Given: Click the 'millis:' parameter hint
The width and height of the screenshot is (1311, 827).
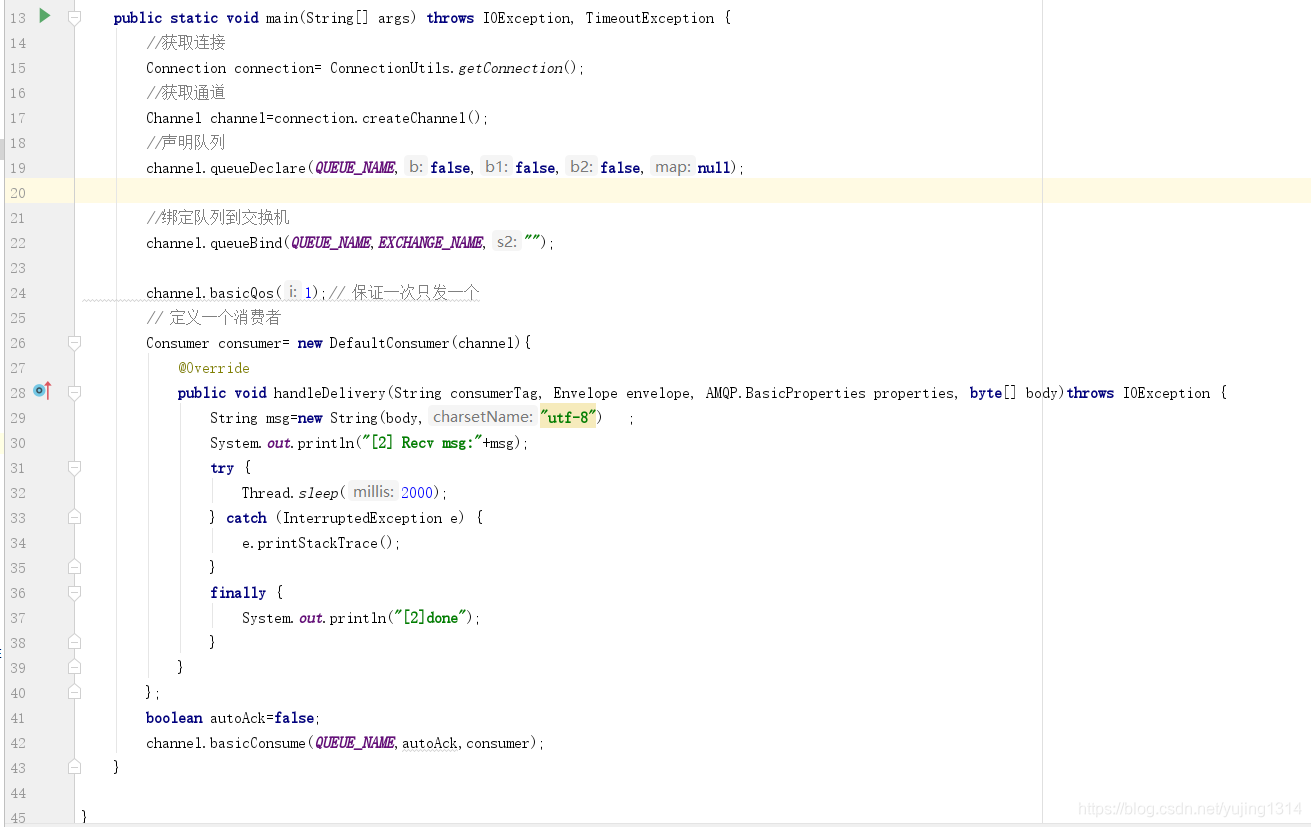Looking at the screenshot, I should [x=373, y=492].
